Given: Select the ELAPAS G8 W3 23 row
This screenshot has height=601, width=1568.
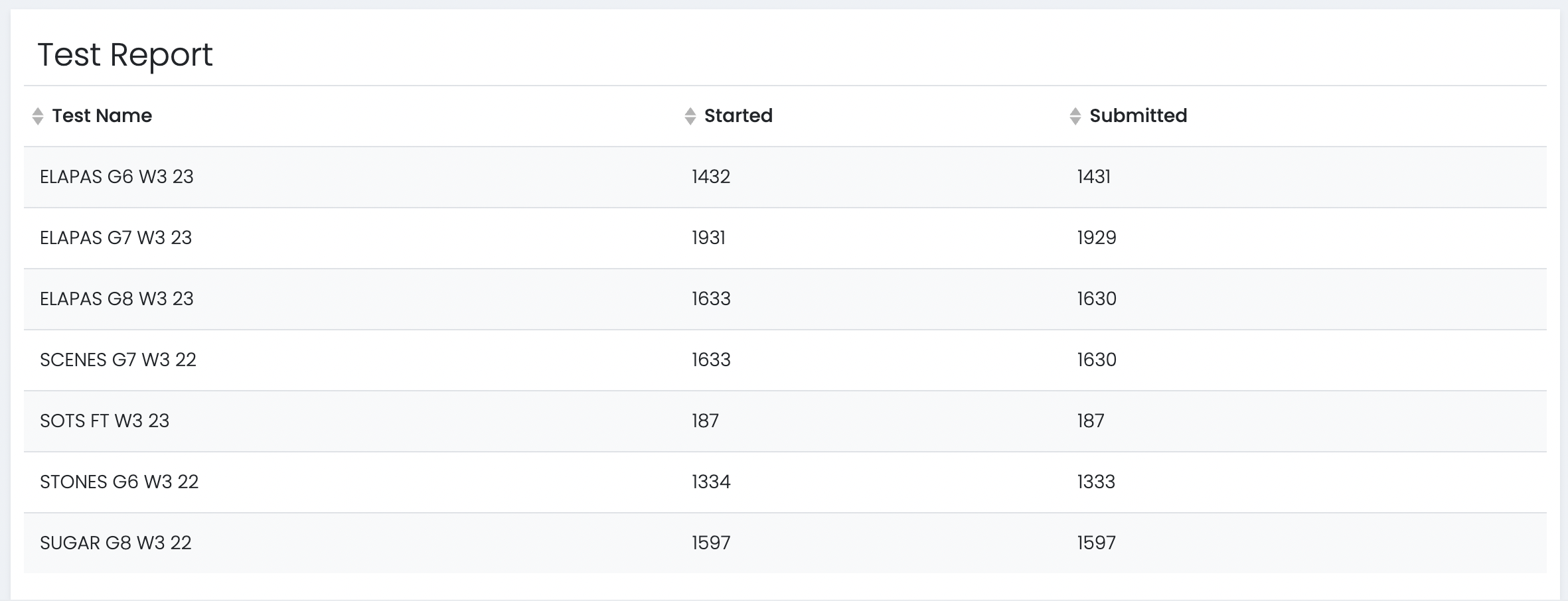Looking at the screenshot, I should click(x=117, y=299).
